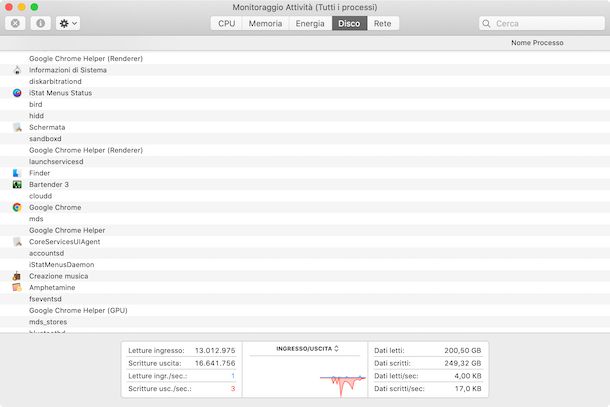Click the Schermata app icon
Viewport: 610px width, 407px height.
tap(17, 127)
